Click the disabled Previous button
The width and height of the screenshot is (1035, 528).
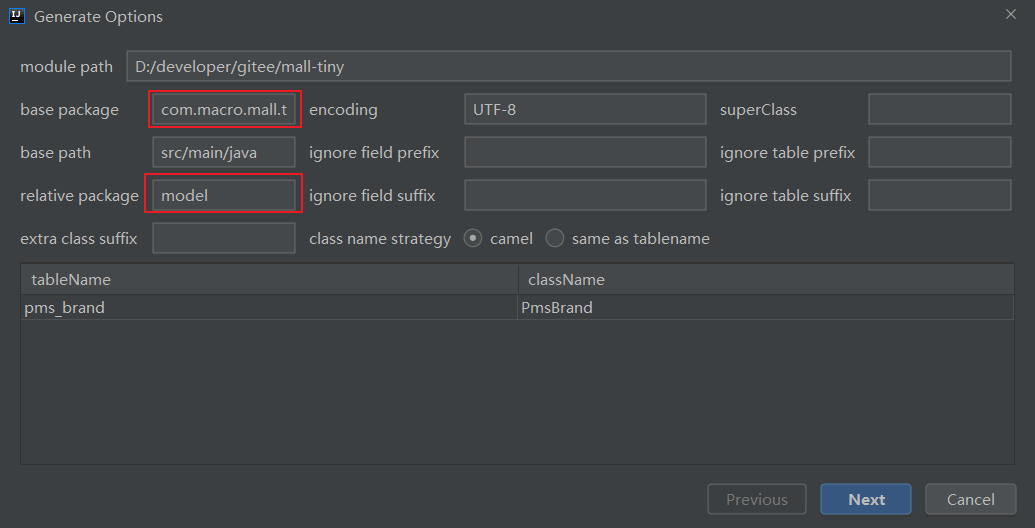(x=756, y=499)
